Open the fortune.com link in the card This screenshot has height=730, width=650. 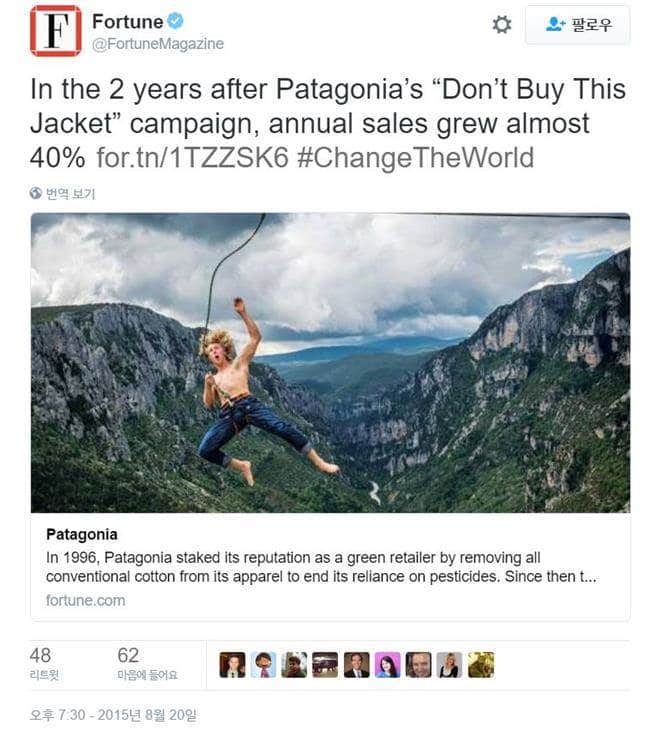(85, 601)
